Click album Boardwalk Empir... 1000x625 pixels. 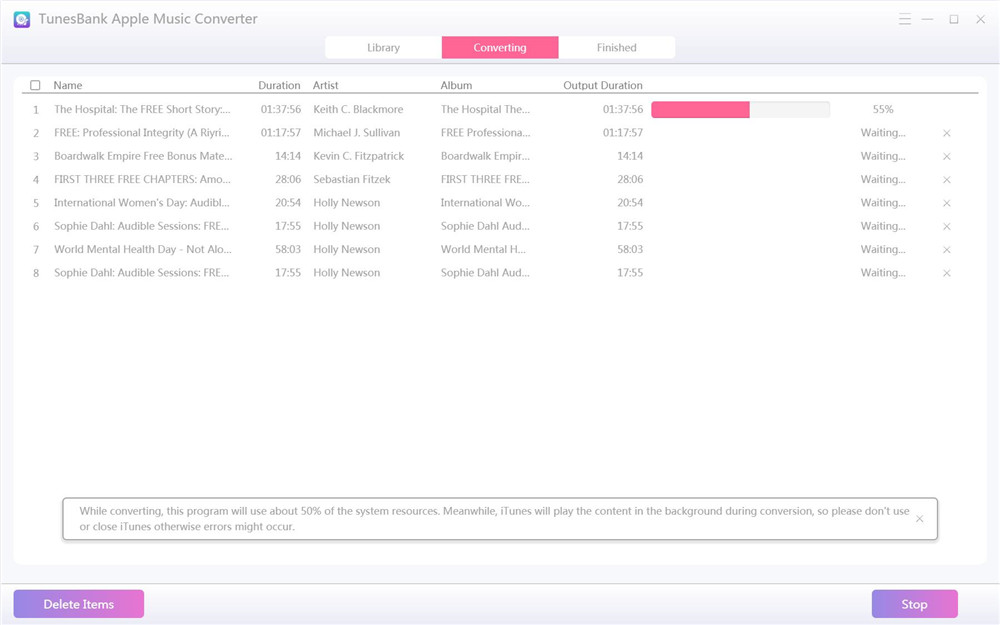485,156
